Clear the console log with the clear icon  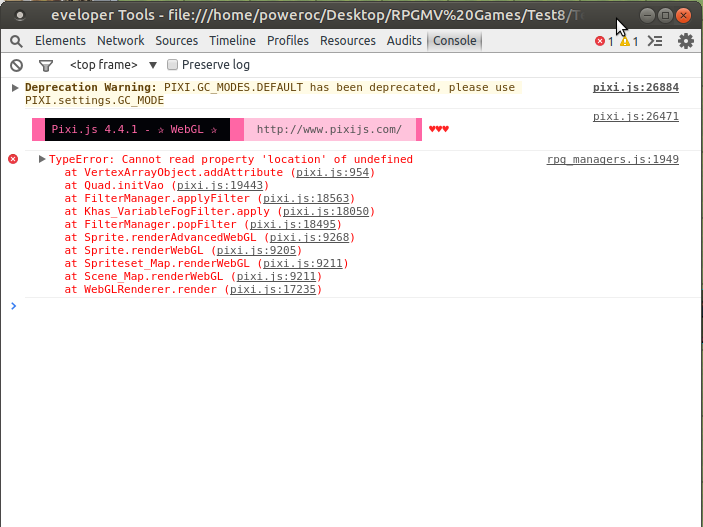16,65
